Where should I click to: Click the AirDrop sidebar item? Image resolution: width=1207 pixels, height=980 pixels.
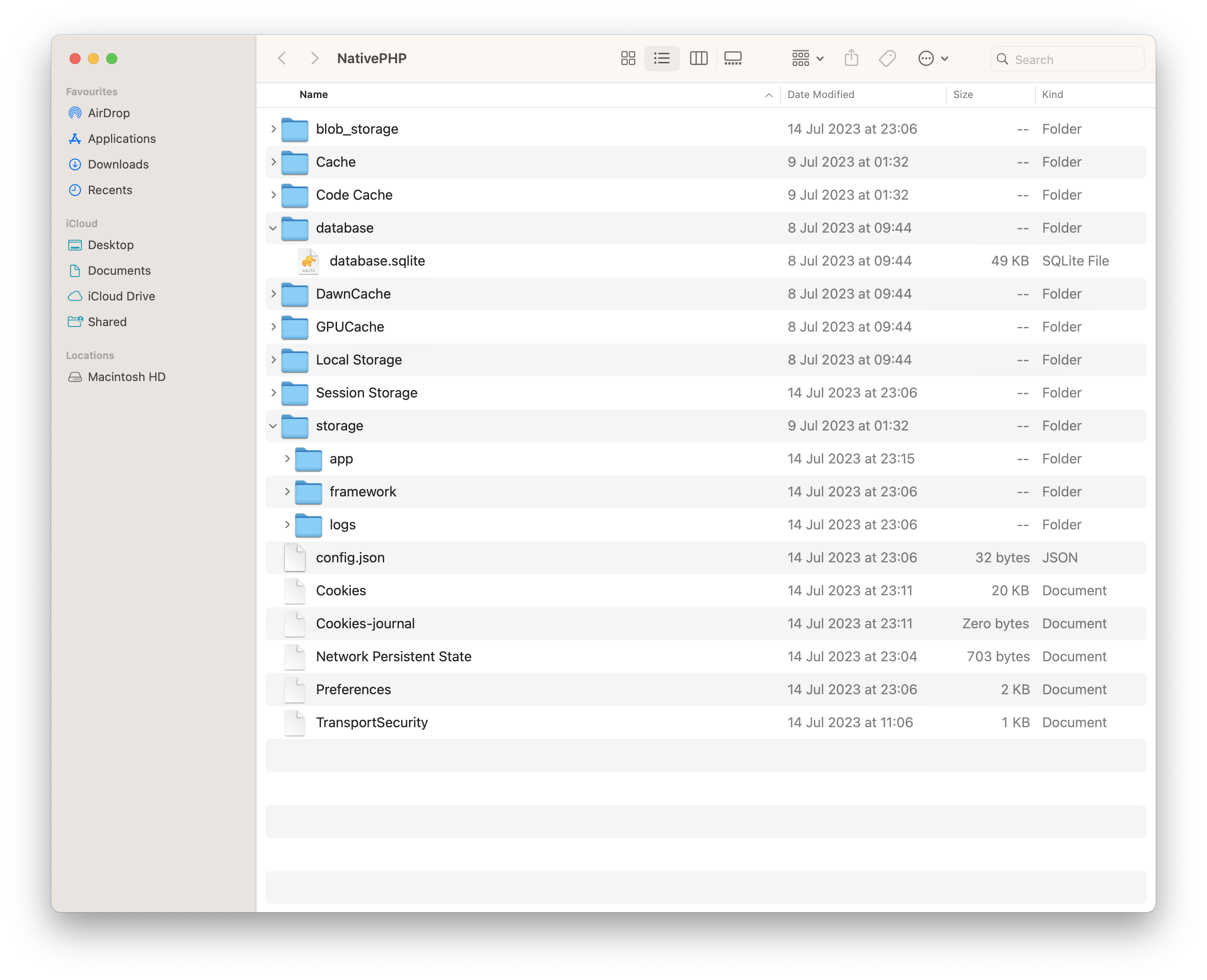[x=108, y=112]
